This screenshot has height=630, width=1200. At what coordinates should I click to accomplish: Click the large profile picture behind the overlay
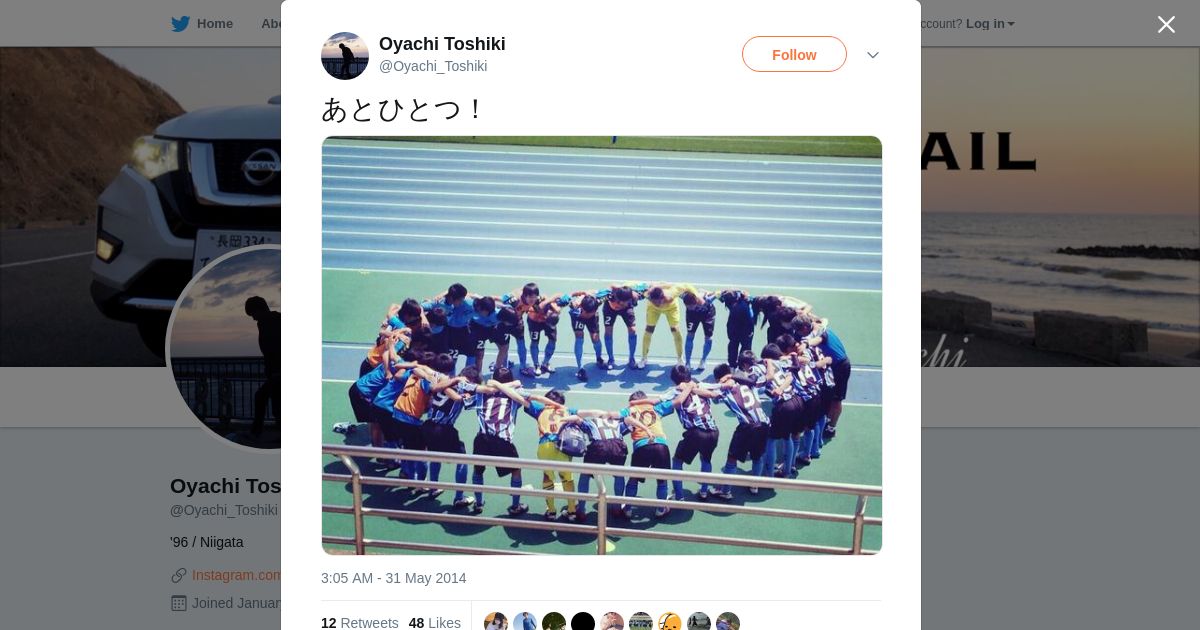[x=225, y=348]
